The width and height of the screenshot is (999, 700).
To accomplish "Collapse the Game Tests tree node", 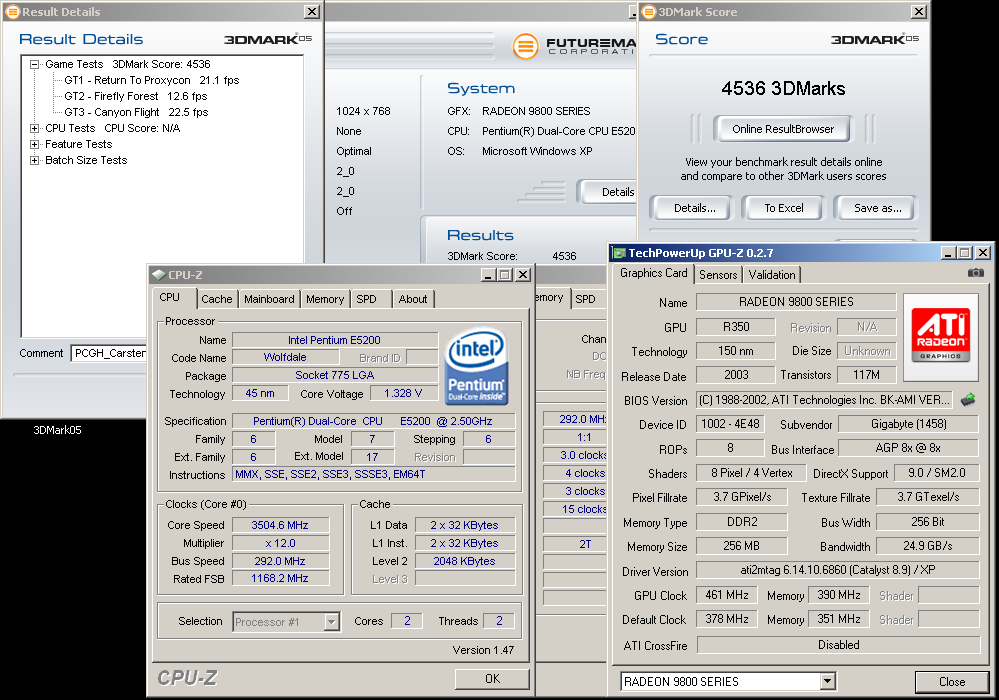I will click(34, 64).
